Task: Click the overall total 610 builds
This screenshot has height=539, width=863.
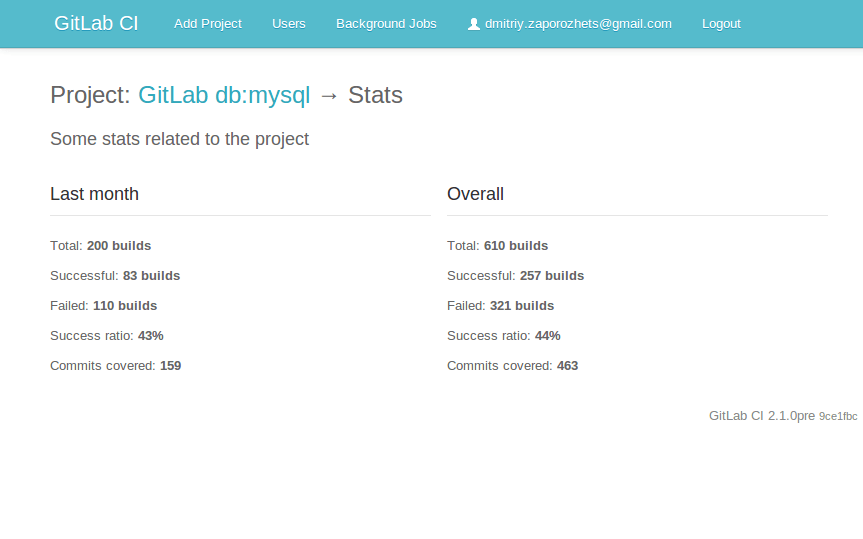Action: [516, 246]
